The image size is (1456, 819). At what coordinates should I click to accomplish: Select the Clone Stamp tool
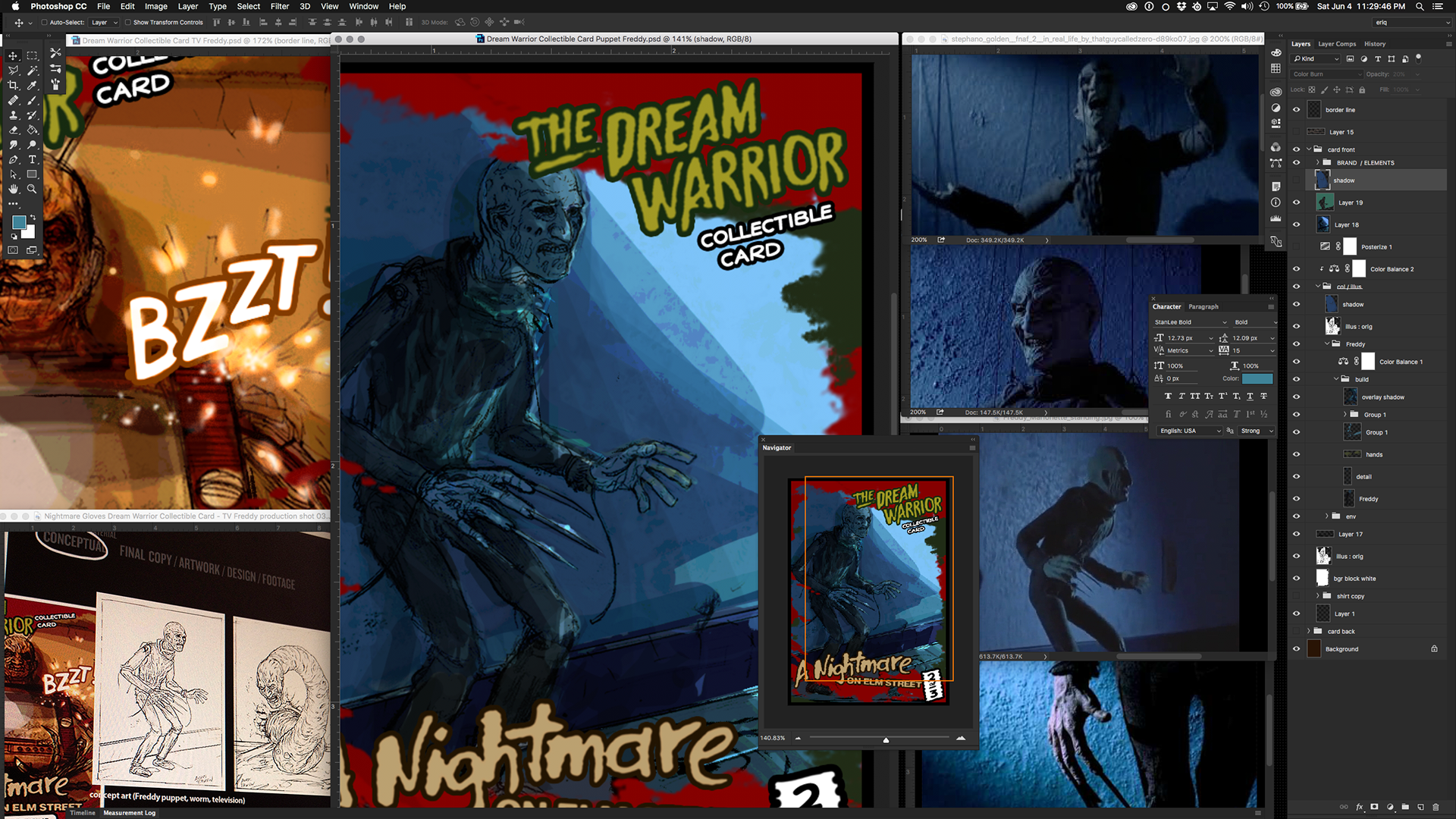[x=13, y=115]
